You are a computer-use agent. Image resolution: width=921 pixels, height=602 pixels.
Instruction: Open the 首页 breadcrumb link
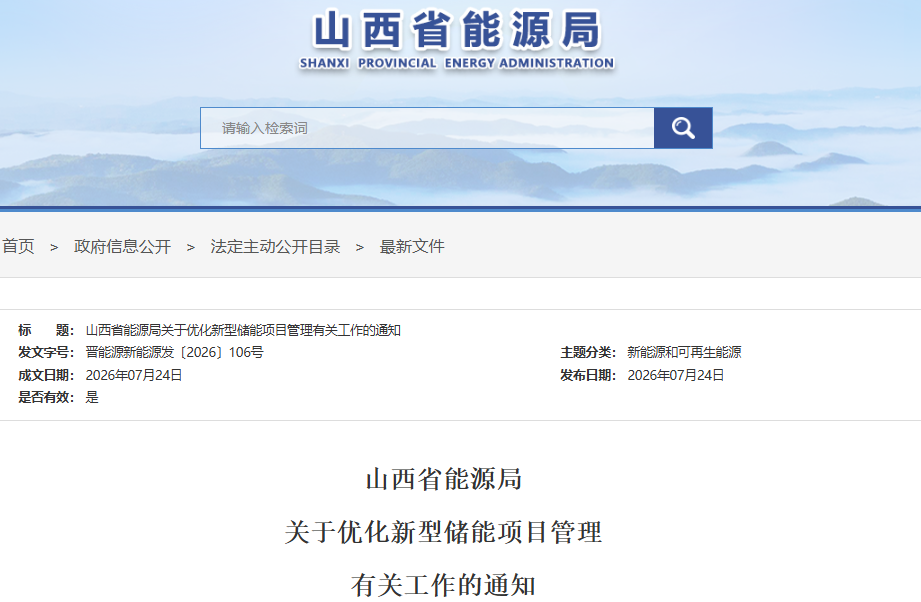(18, 247)
